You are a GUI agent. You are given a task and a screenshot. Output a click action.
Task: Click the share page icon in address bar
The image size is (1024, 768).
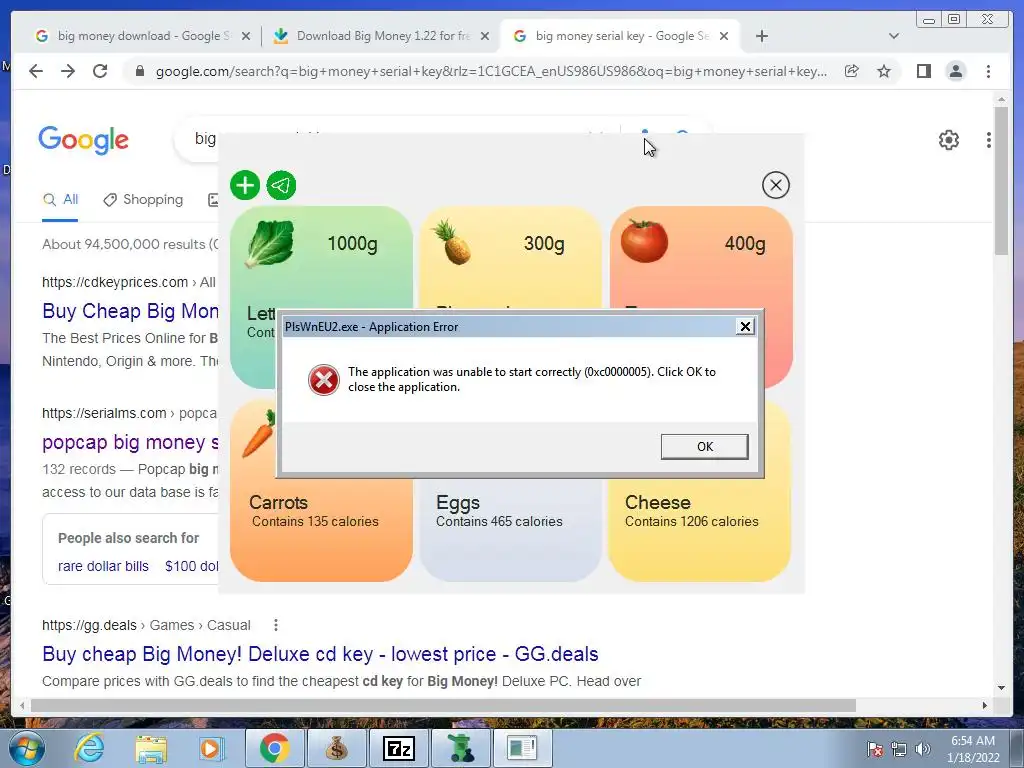point(851,71)
